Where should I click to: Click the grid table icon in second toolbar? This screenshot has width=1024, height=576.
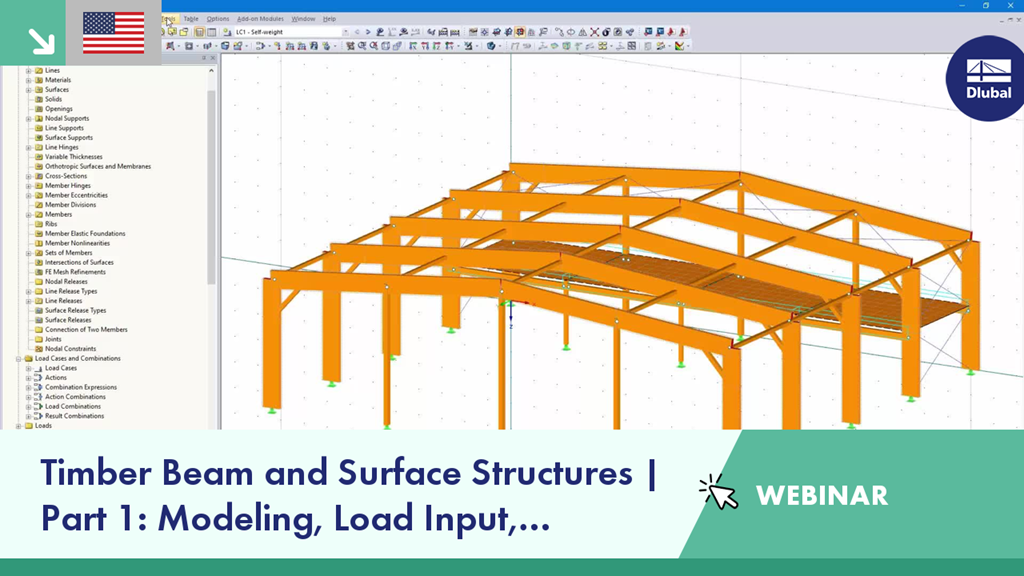pyautogui.click(x=632, y=46)
